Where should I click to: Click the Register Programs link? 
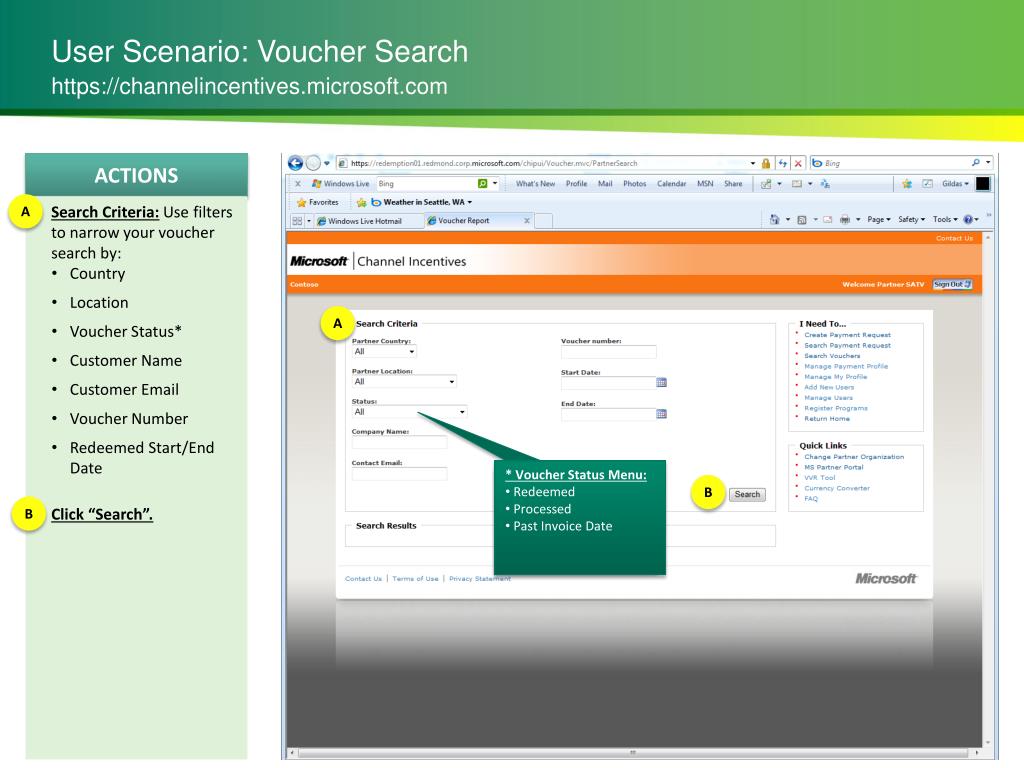[x=835, y=408]
